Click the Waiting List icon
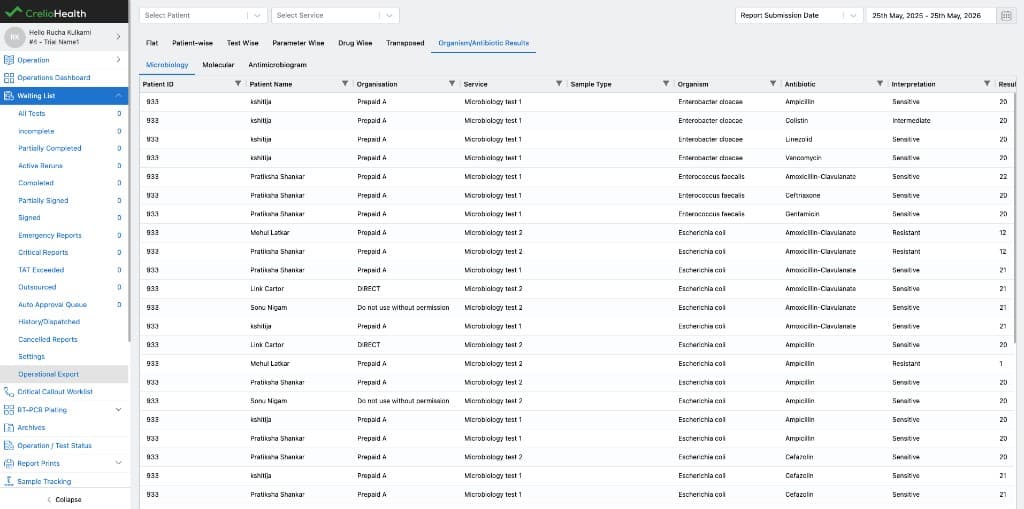This screenshot has width=1024, height=509. (8, 96)
